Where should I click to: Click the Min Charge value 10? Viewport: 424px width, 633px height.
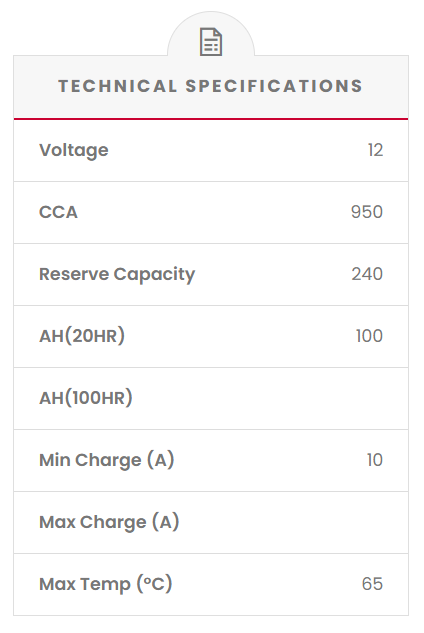(375, 460)
